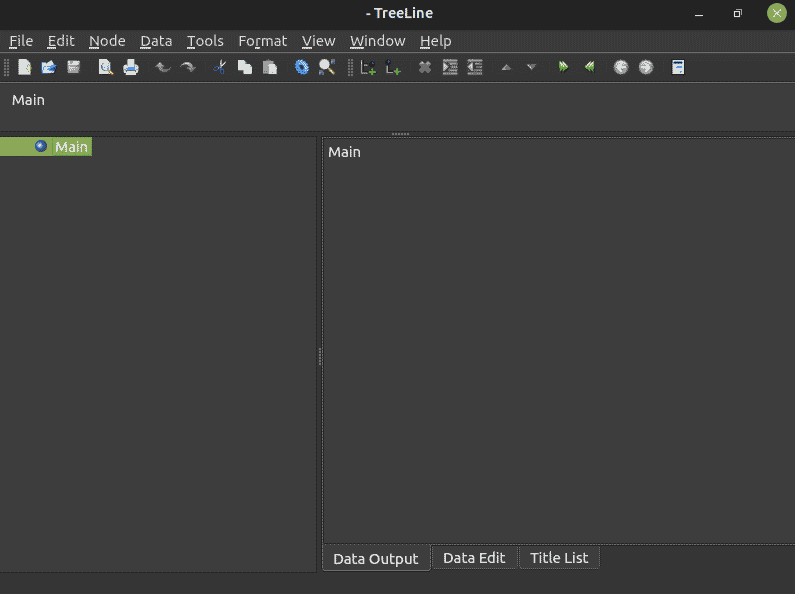Click the Unindent Node toolbar icon
This screenshot has height=594, width=795.
[475, 67]
